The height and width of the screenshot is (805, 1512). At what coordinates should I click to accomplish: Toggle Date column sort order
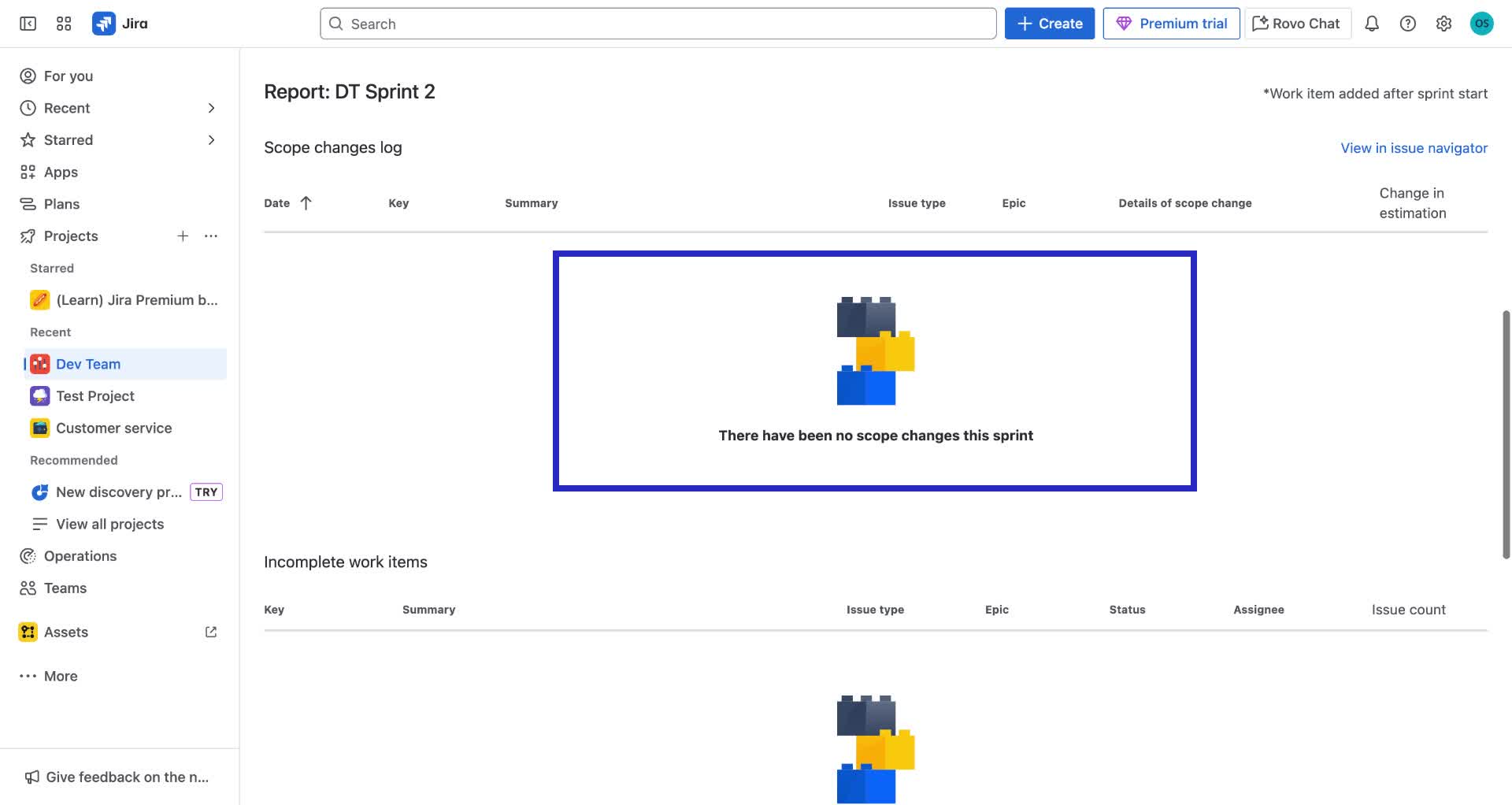point(288,202)
